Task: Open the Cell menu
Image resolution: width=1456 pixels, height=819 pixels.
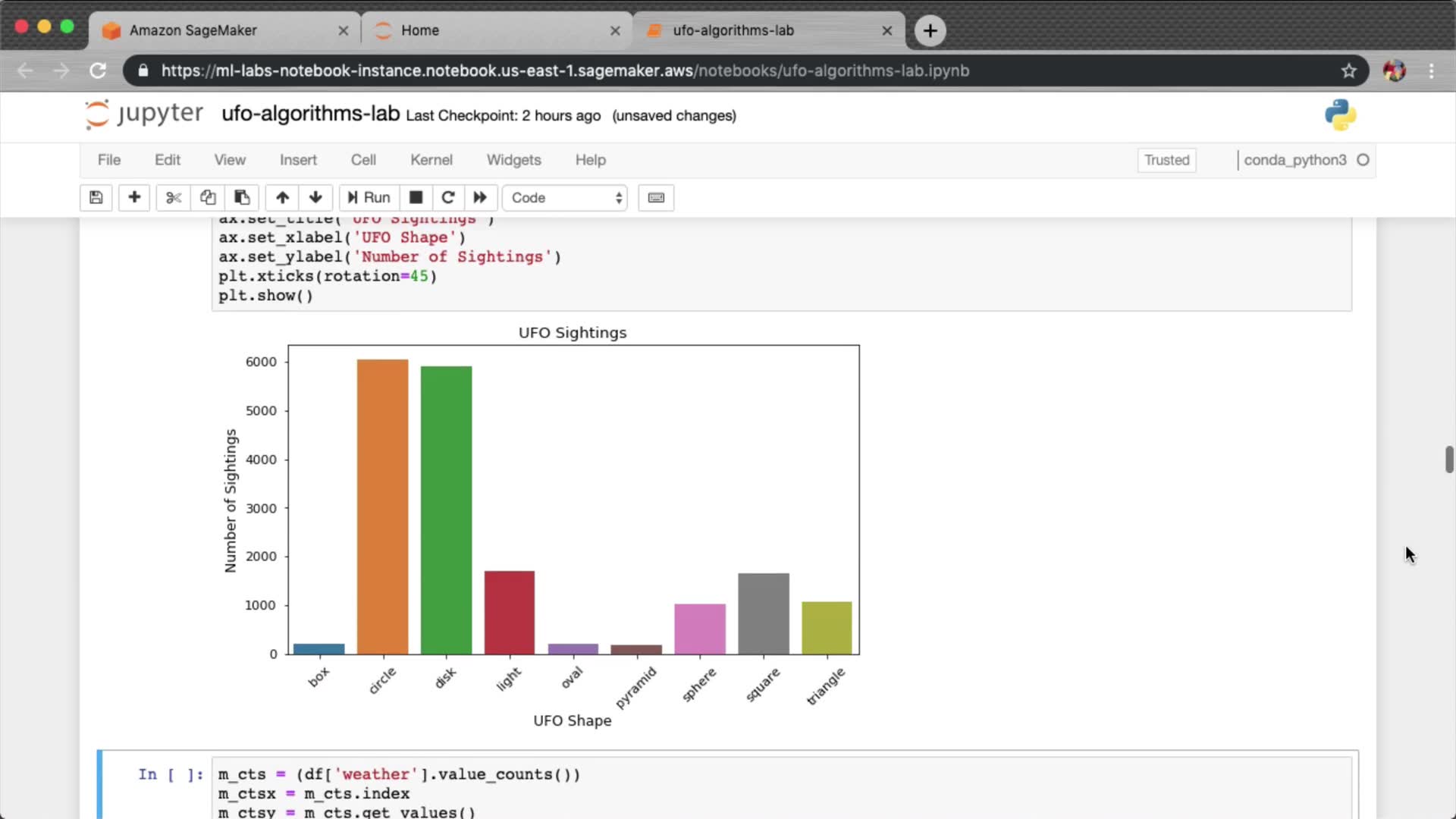Action: pyautogui.click(x=363, y=160)
